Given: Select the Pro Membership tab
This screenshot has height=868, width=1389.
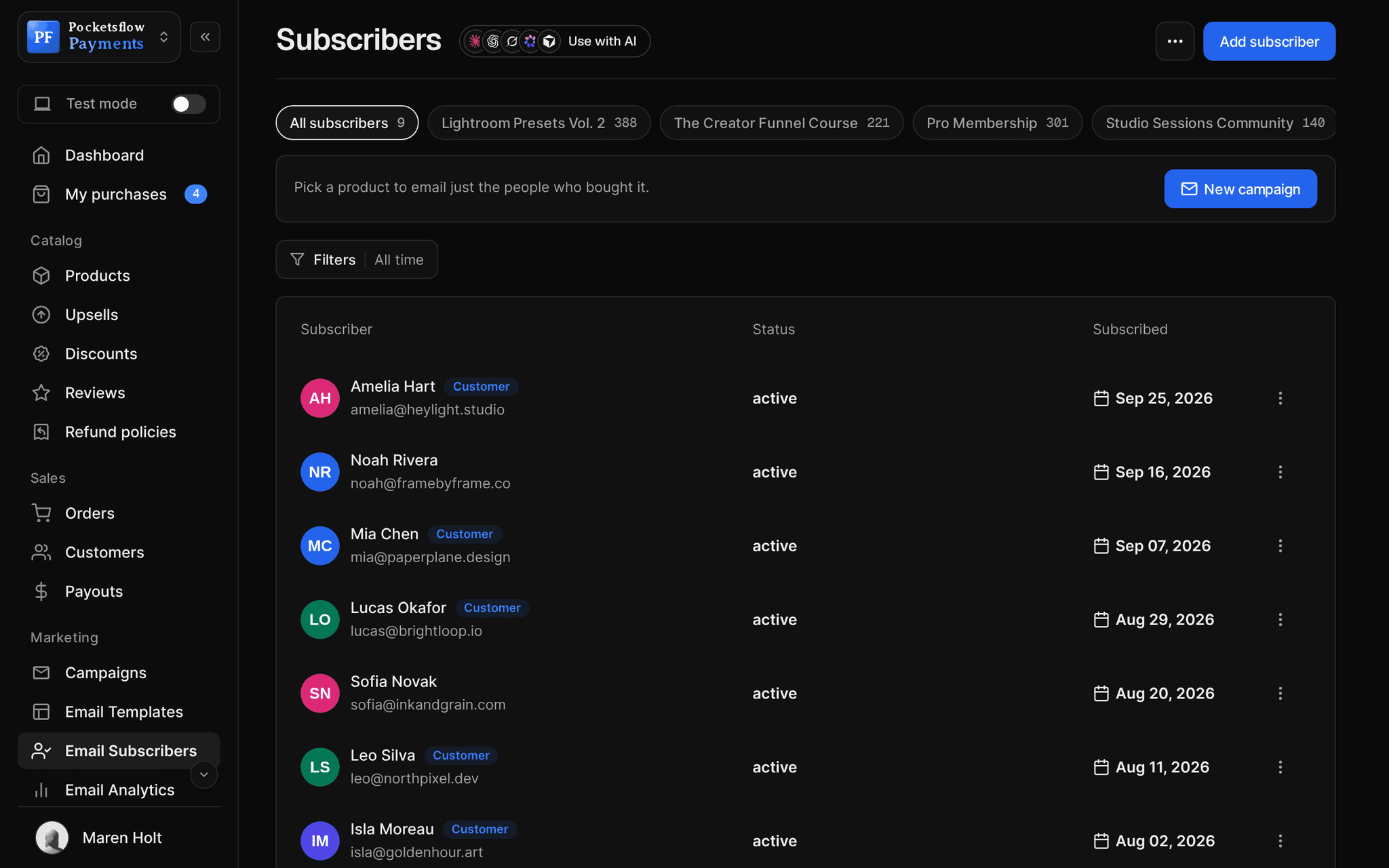Looking at the screenshot, I should click(997, 123).
